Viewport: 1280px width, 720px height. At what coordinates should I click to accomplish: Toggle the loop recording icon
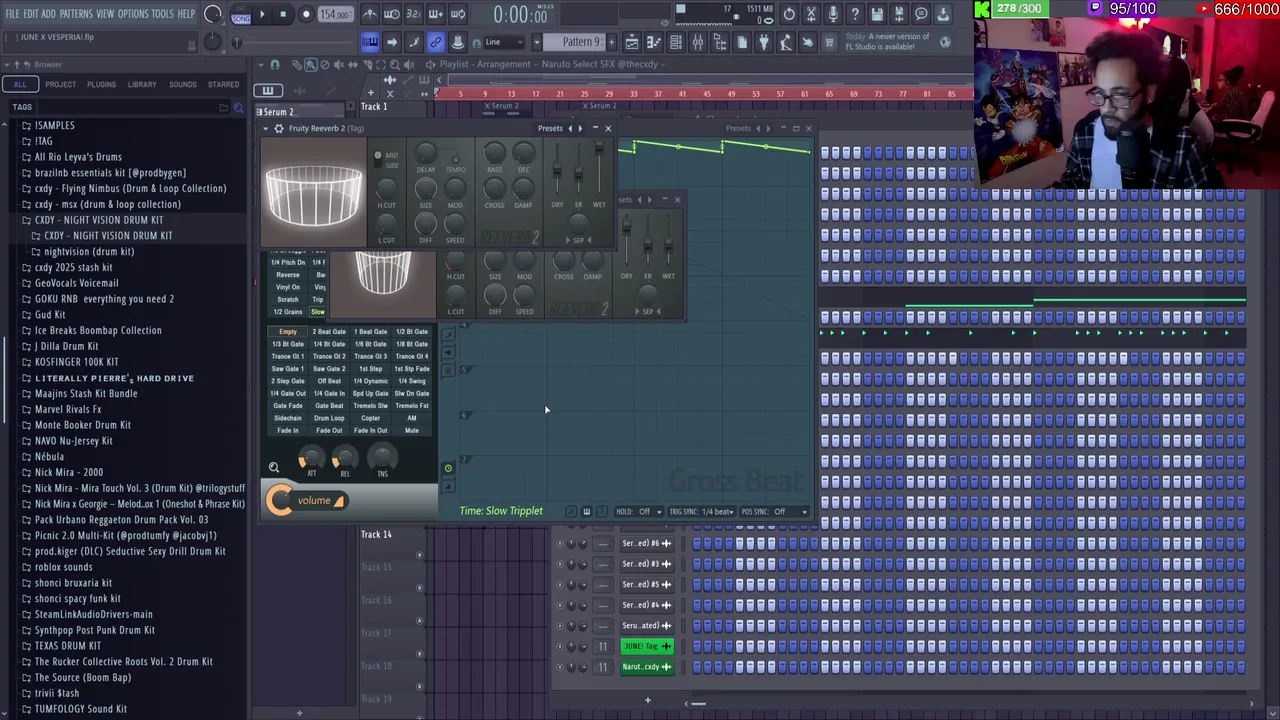[x=458, y=14]
